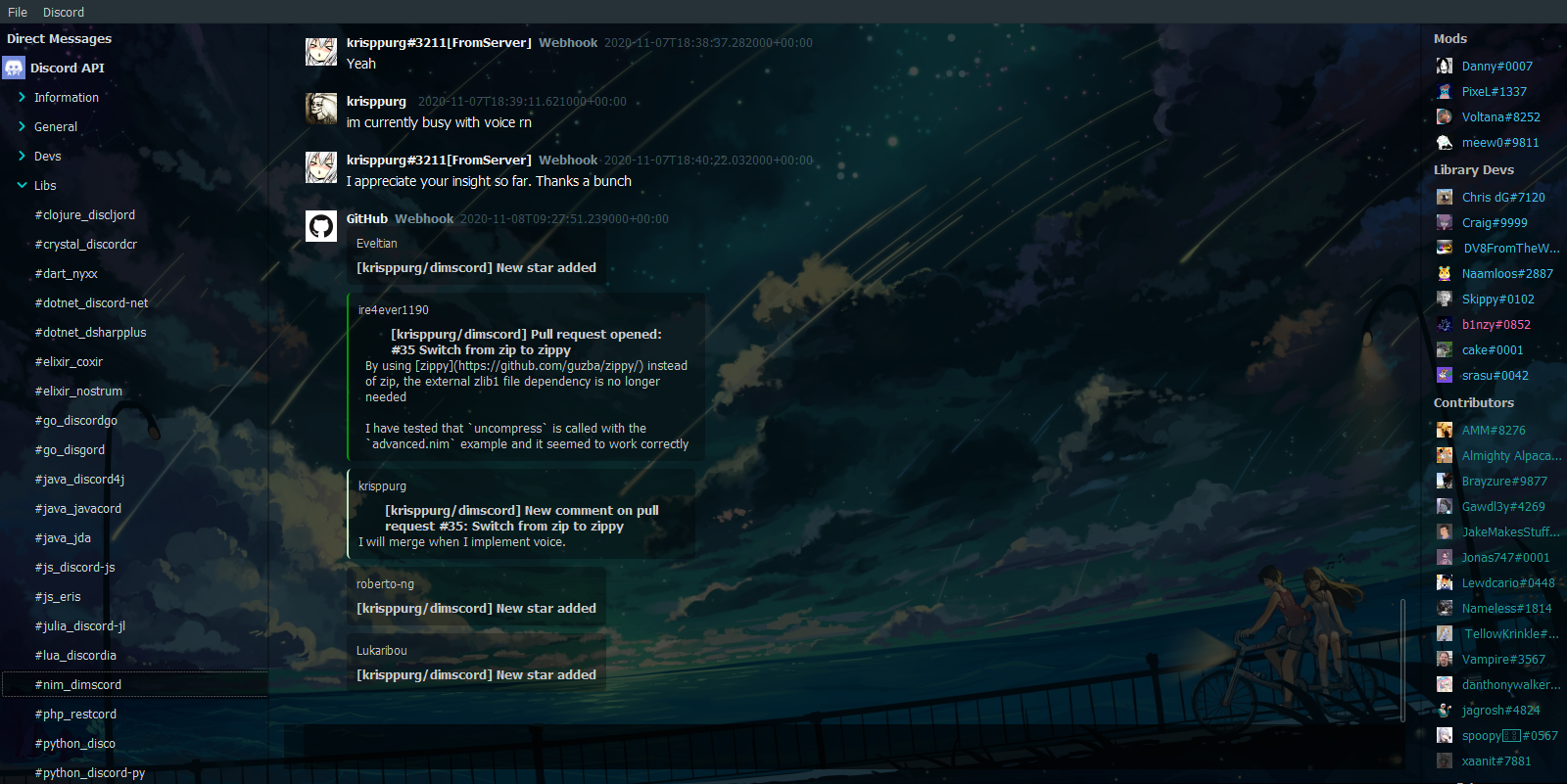Select member Almighty Alpaca username
1567x784 pixels.
pos(1512,455)
